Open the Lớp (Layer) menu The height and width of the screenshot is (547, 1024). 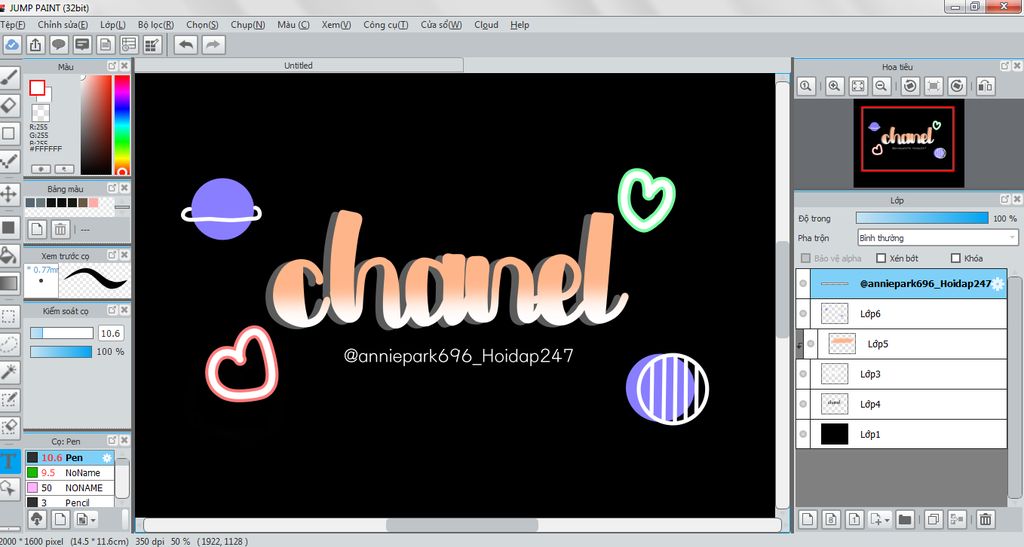pos(113,25)
